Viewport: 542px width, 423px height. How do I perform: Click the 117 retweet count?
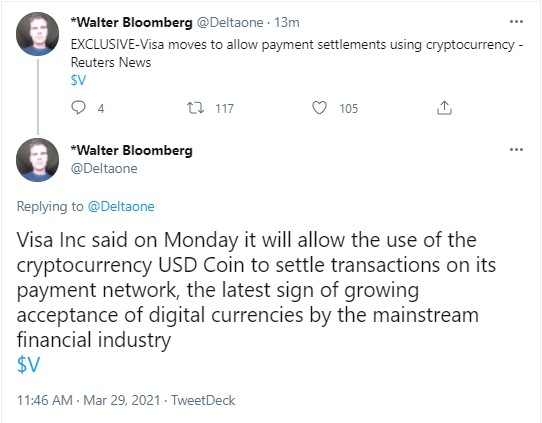point(225,109)
